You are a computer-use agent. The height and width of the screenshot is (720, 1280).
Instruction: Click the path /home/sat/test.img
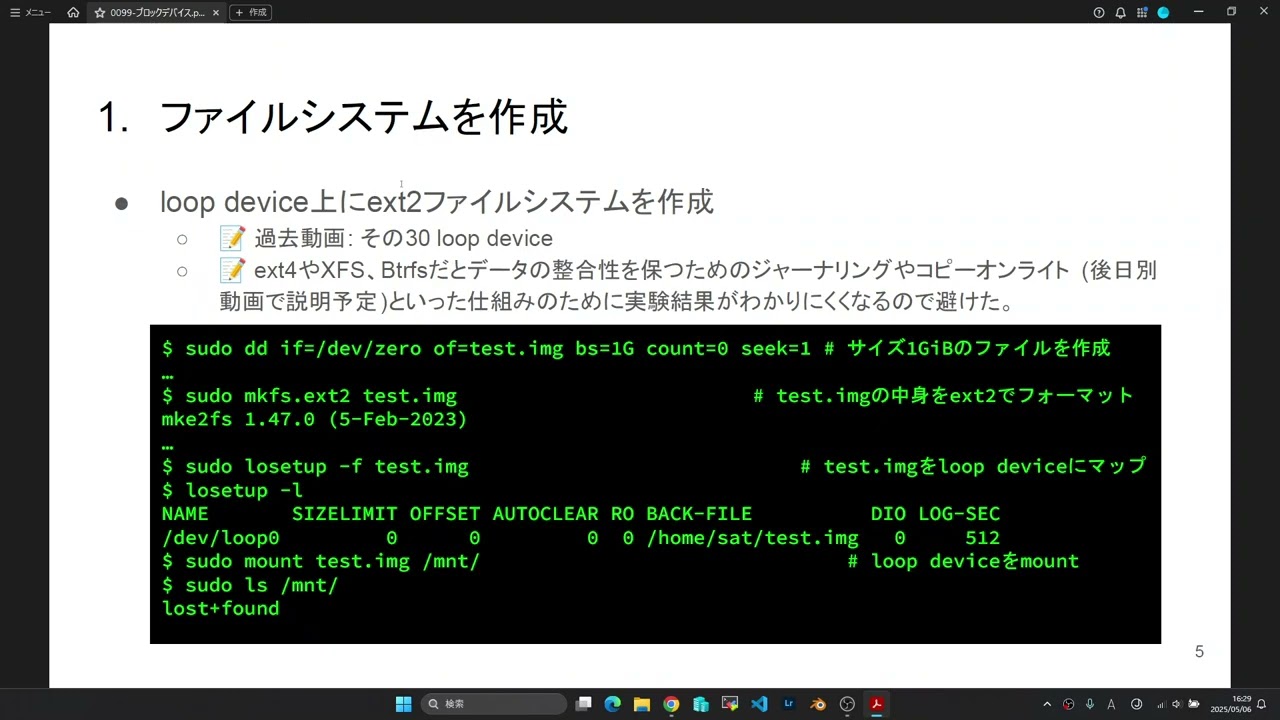pyautogui.click(x=752, y=538)
